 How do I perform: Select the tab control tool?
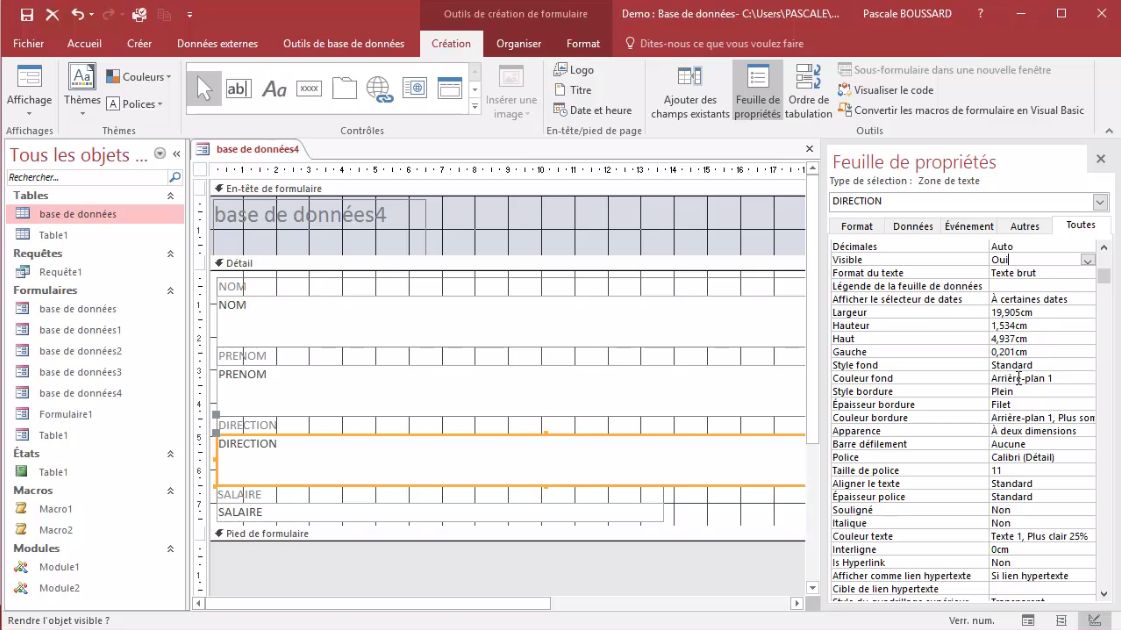344,89
